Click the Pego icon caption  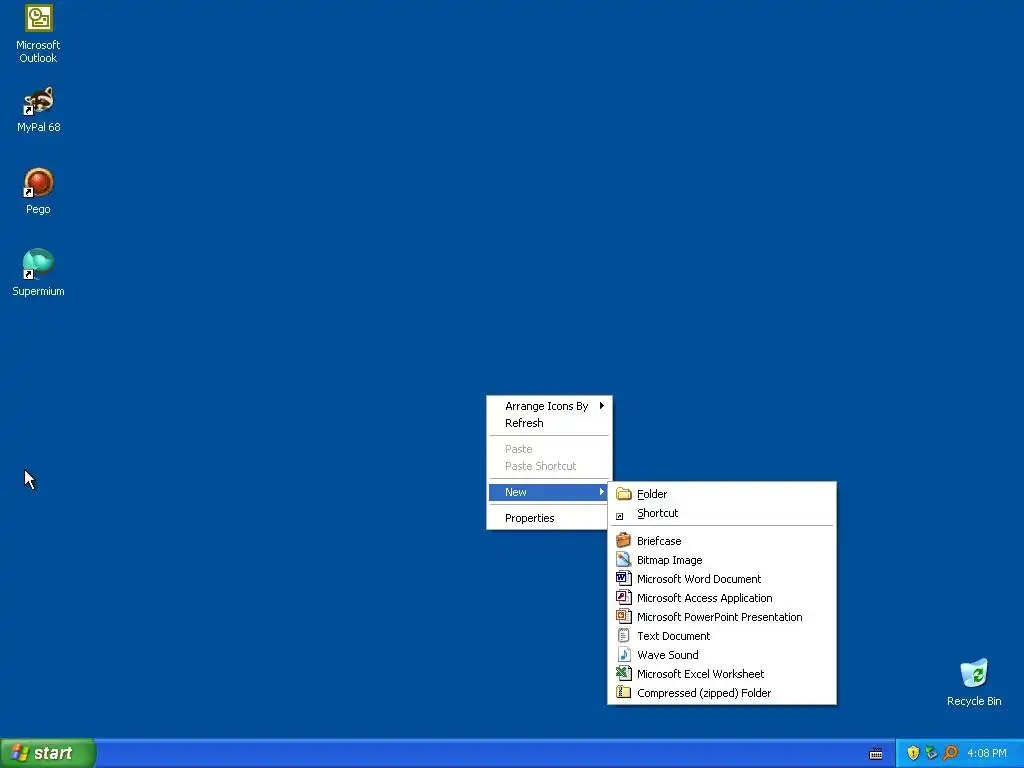click(x=38, y=209)
